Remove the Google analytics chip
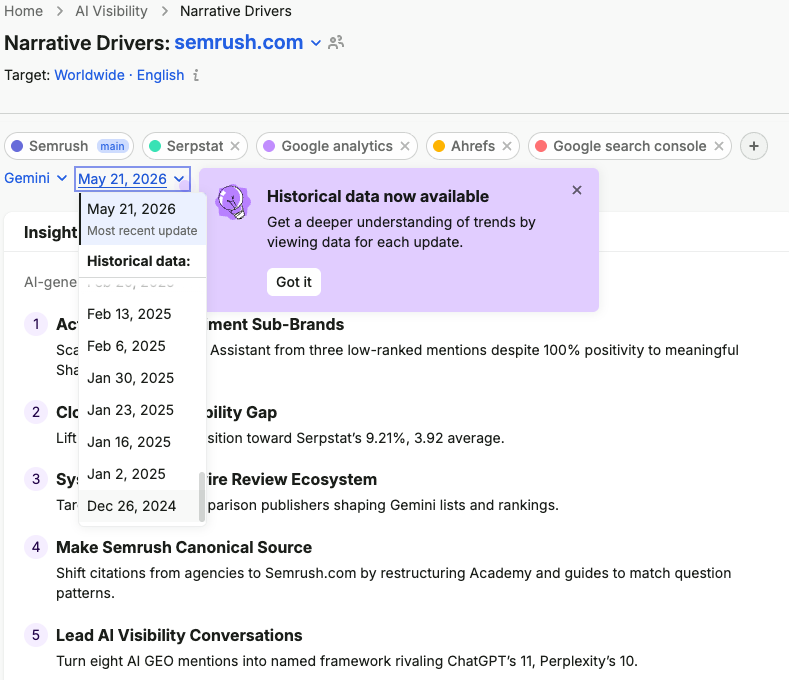Screen dimensions: 789x680 405,146
